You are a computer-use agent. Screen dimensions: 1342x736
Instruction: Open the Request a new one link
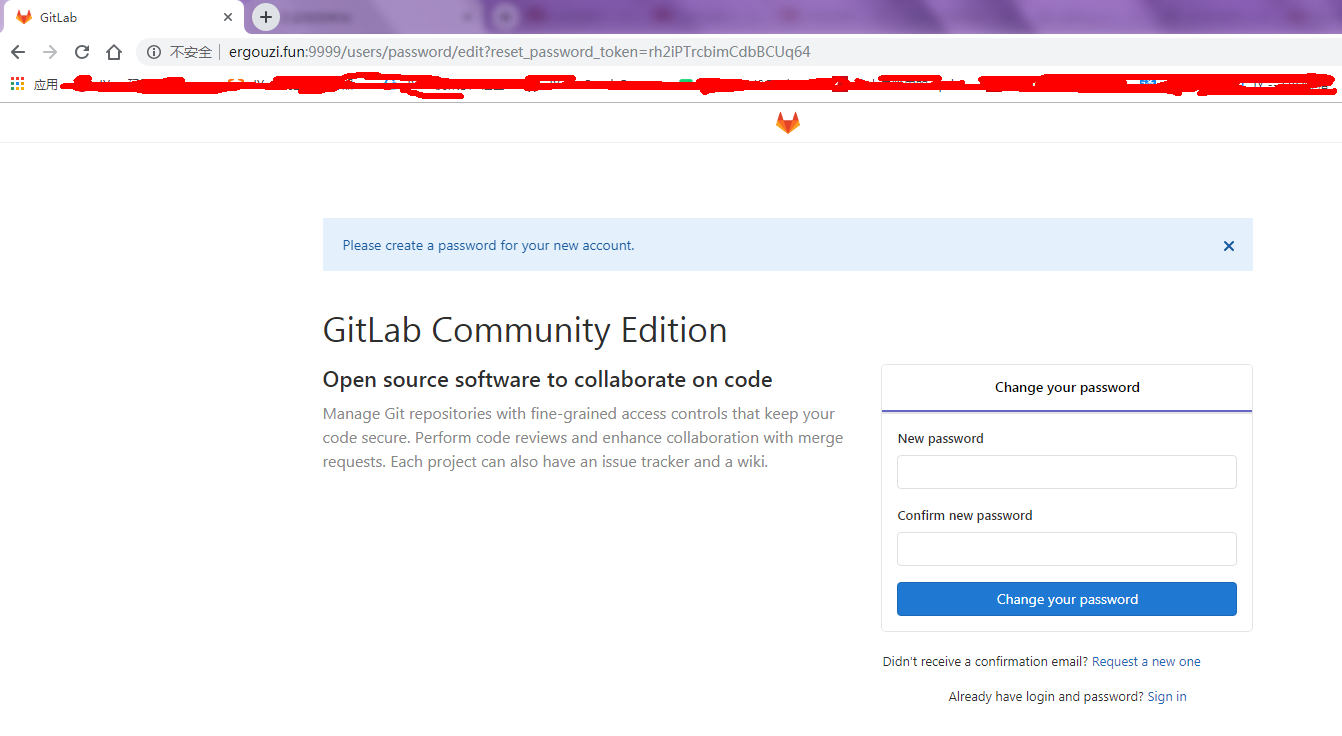(x=1146, y=662)
